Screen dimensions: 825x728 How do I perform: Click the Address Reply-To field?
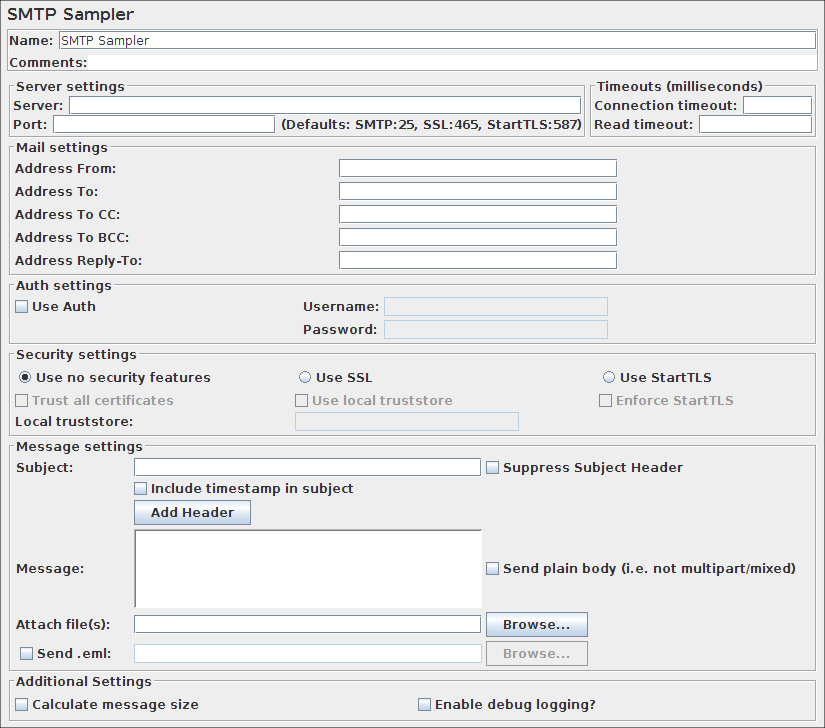(x=477, y=260)
